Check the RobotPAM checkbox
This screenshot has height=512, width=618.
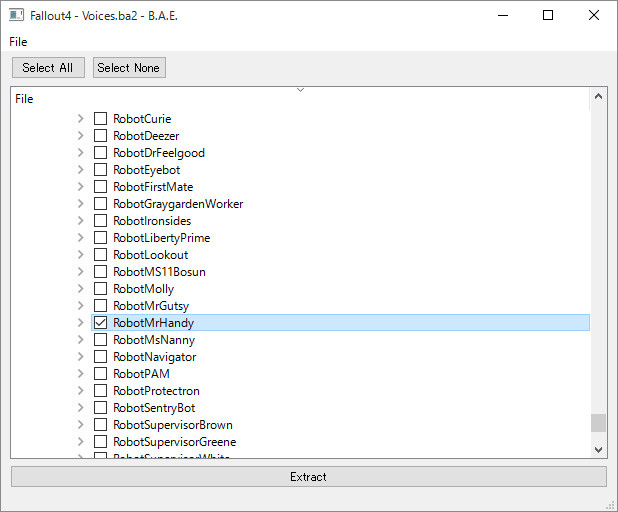coord(101,374)
